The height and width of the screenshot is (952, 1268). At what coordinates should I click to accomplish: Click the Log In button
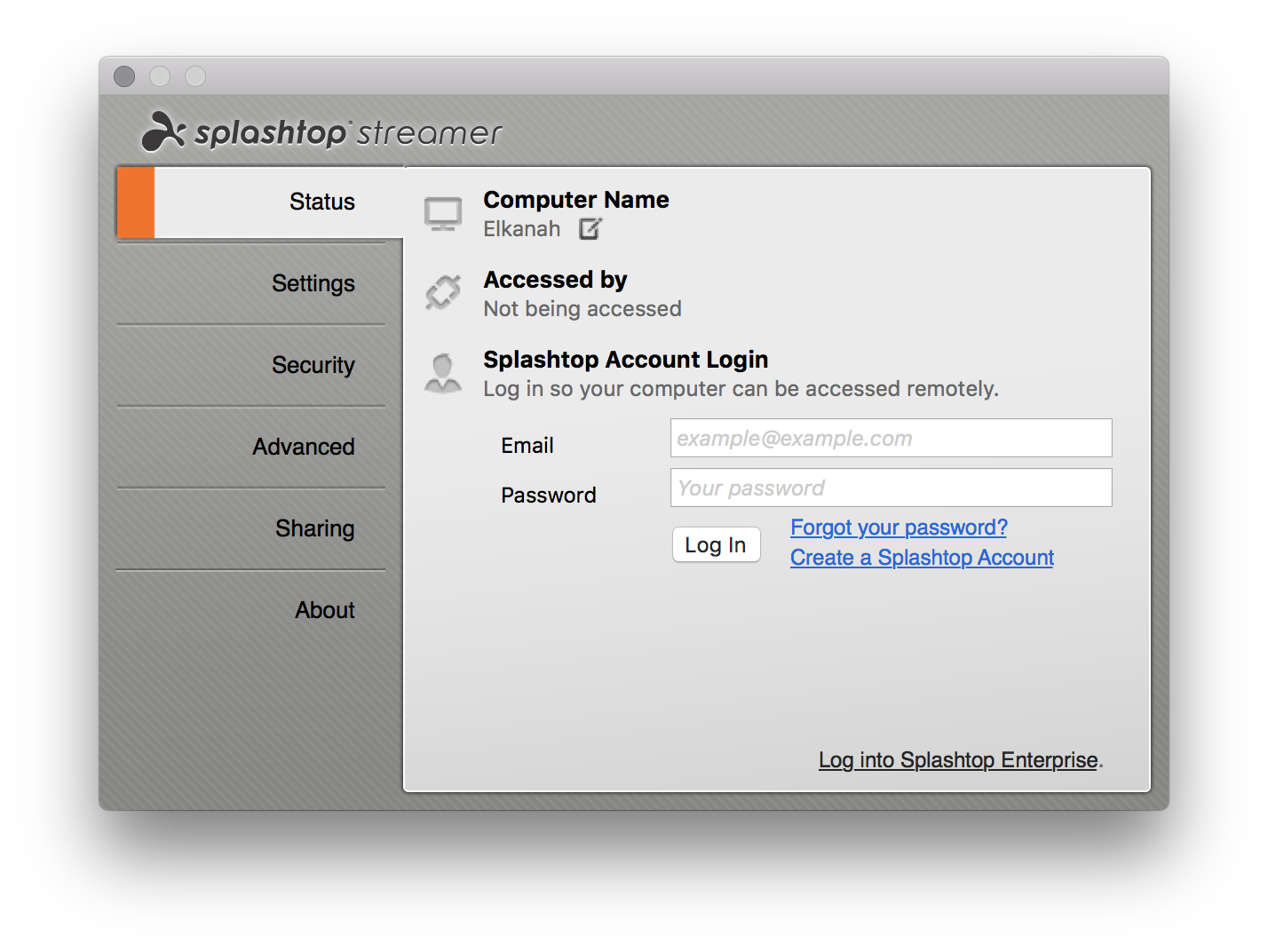tap(717, 544)
